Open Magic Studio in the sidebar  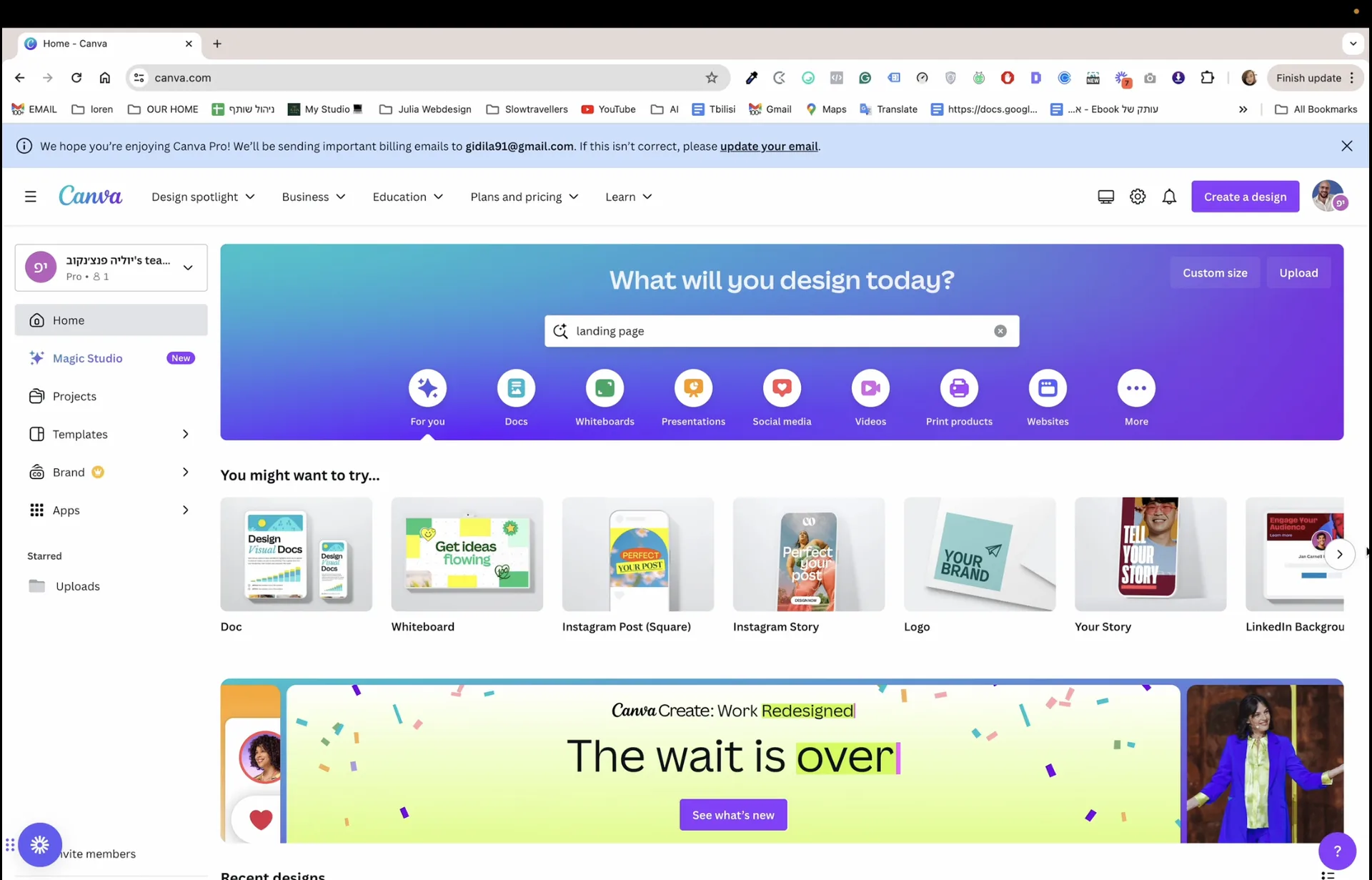pos(111,358)
